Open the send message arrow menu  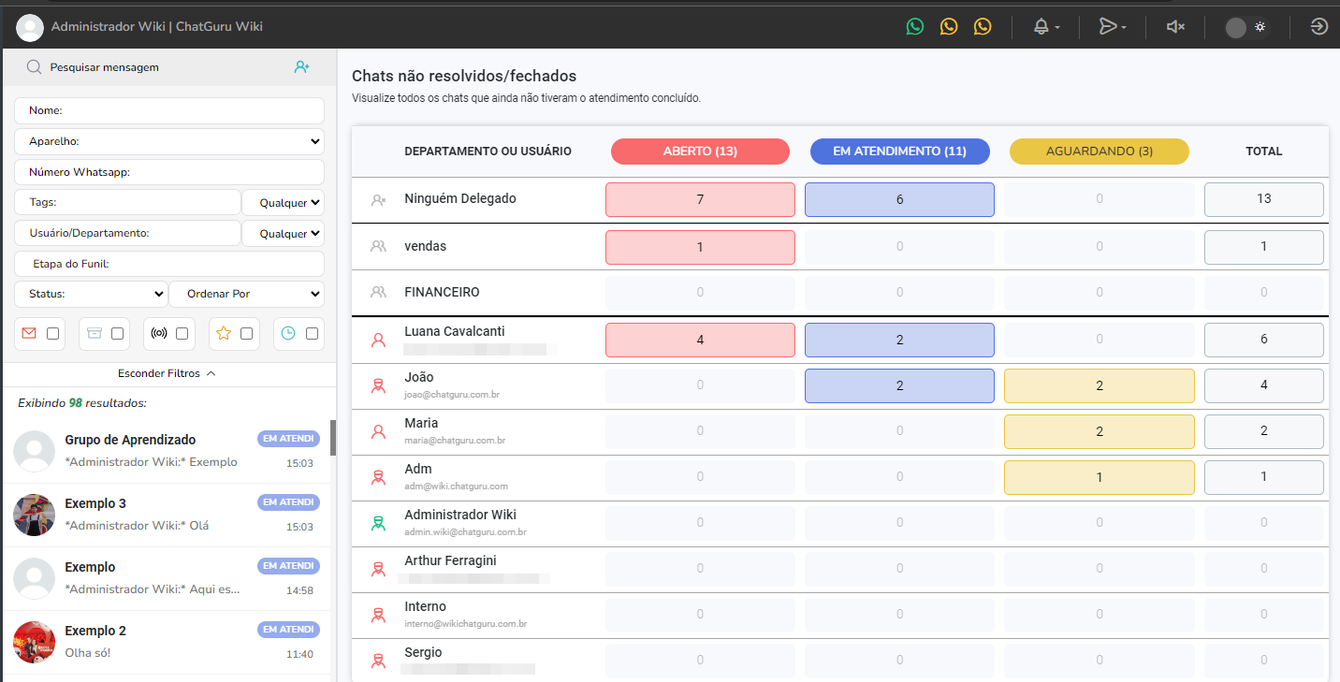coord(1112,27)
